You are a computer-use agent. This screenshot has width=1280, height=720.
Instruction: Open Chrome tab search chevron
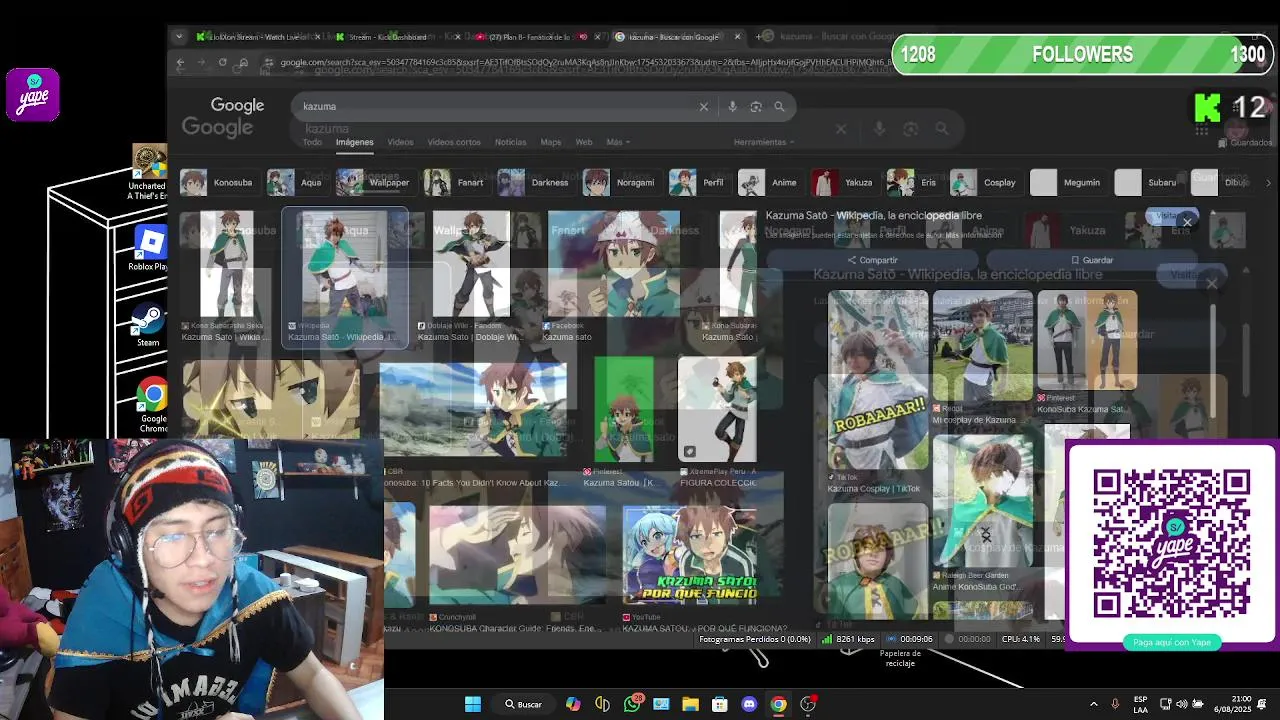coord(179,37)
